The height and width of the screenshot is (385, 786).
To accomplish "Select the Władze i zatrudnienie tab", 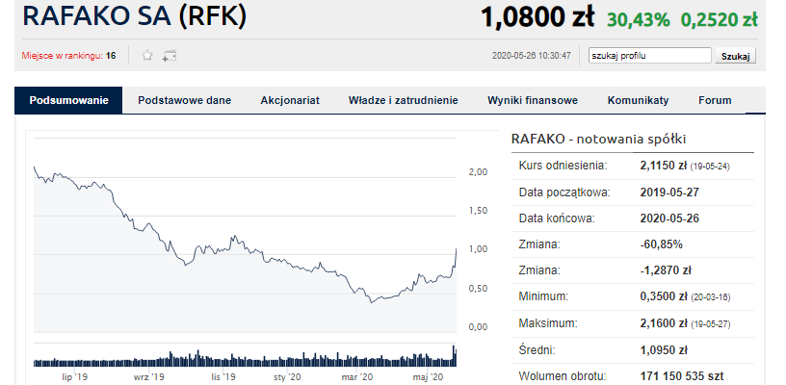I will pyautogui.click(x=403, y=100).
